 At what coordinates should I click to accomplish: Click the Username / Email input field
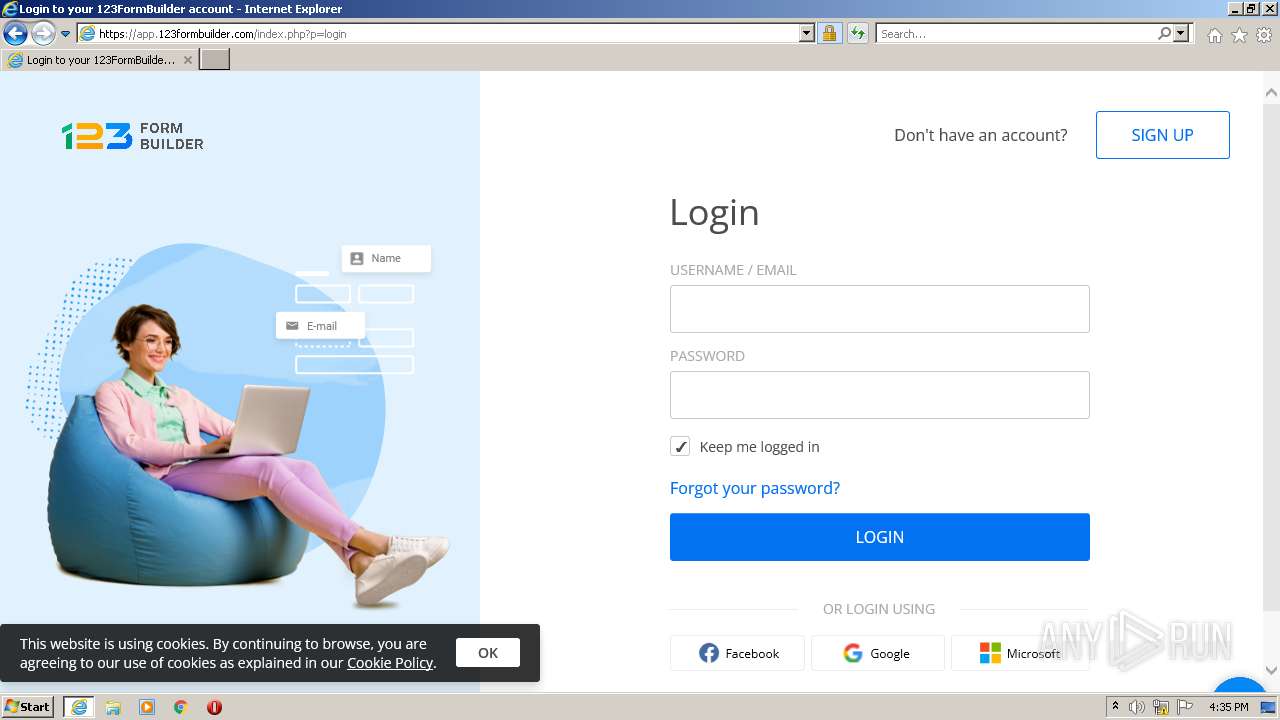(x=879, y=309)
